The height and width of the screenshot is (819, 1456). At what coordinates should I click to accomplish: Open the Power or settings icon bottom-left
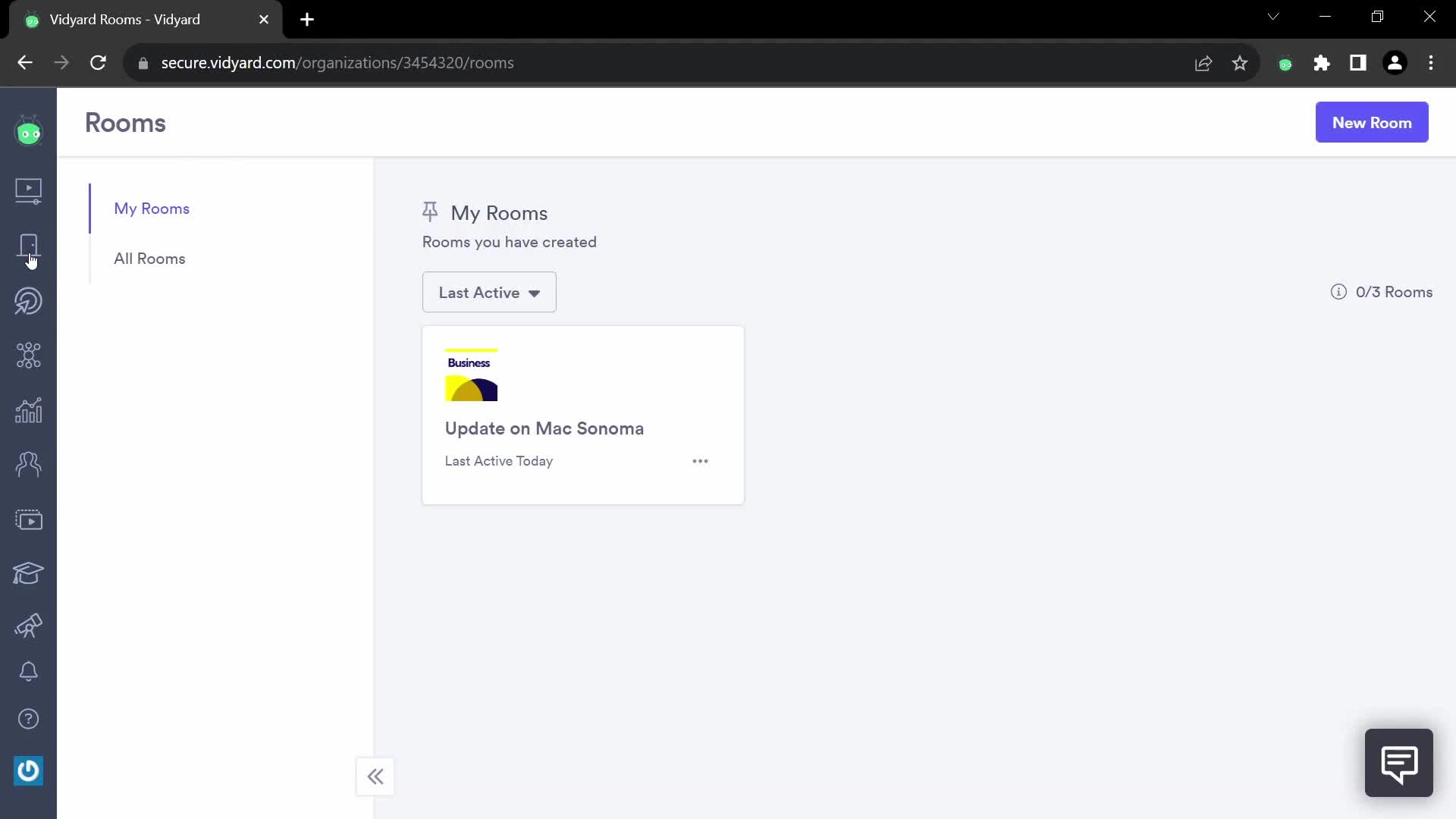[x=27, y=770]
